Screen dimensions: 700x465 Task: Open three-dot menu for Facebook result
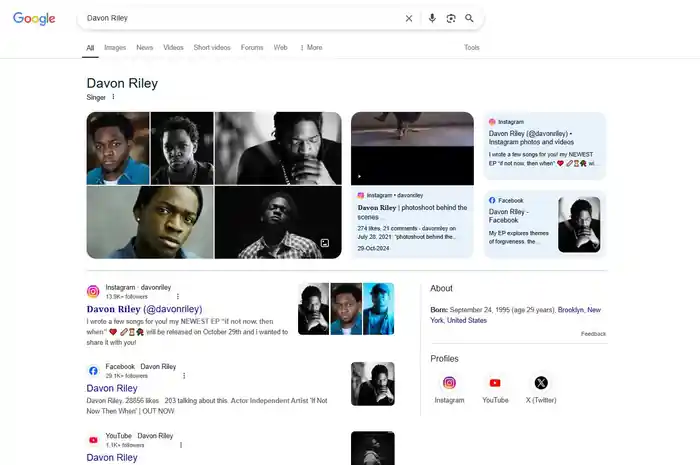(x=184, y=376)
